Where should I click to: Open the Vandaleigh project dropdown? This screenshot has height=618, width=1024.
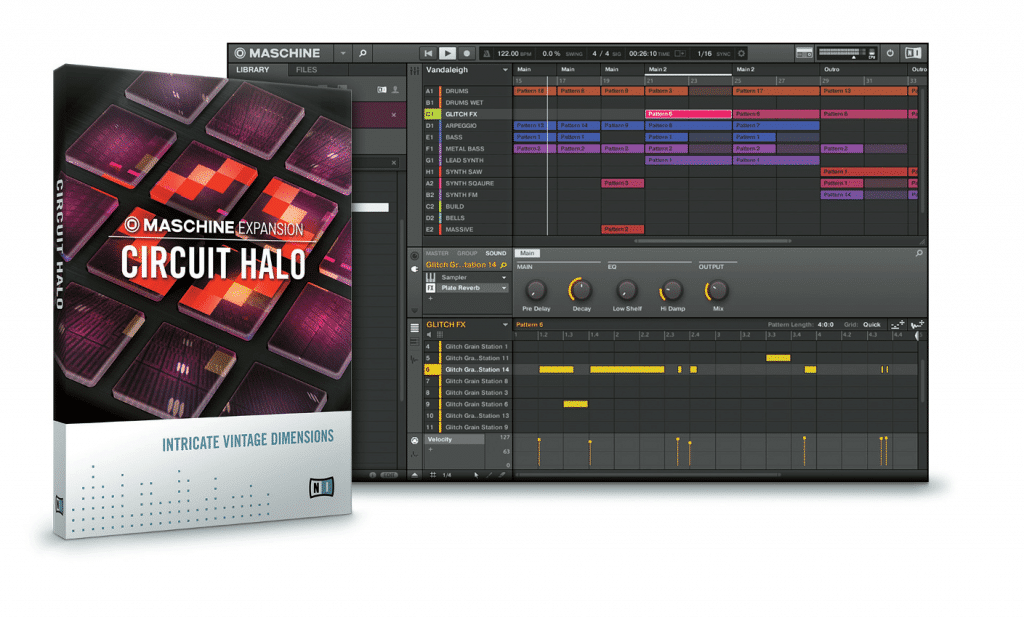coord(505,70)
